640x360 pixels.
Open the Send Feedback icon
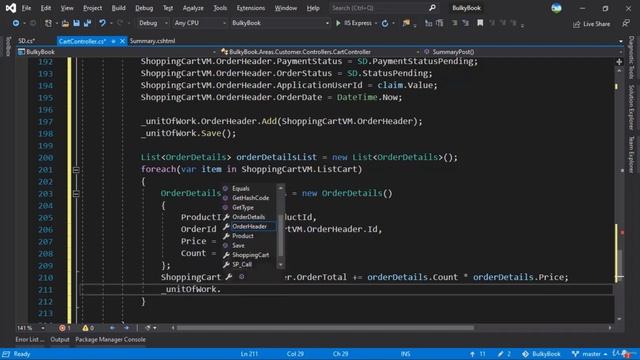pos(626,23)
